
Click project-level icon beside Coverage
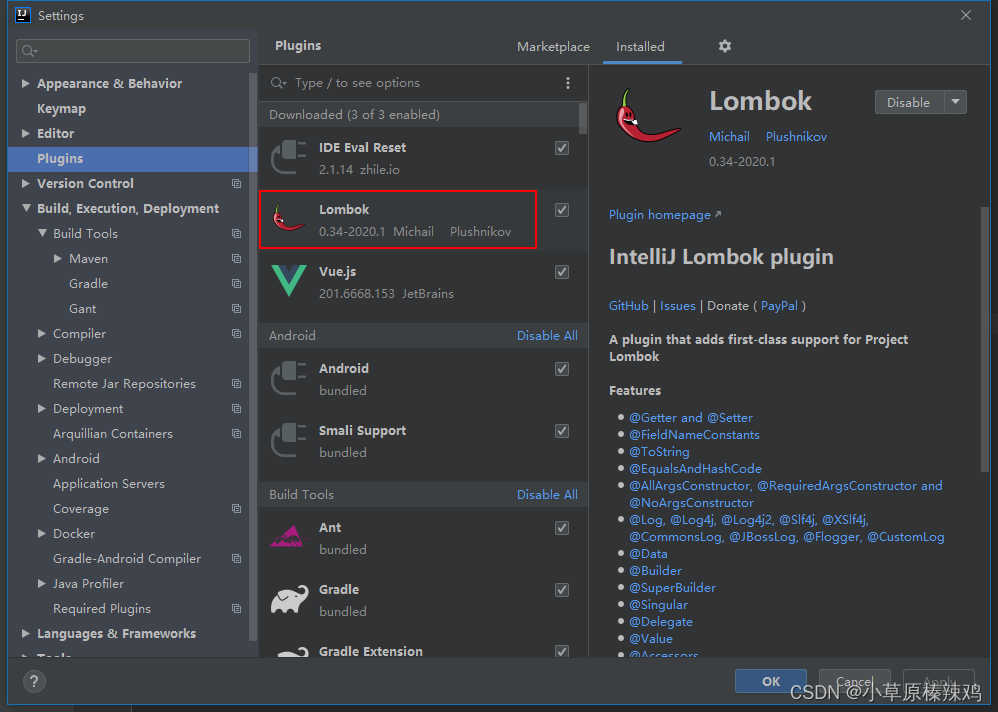pos(236,508)
